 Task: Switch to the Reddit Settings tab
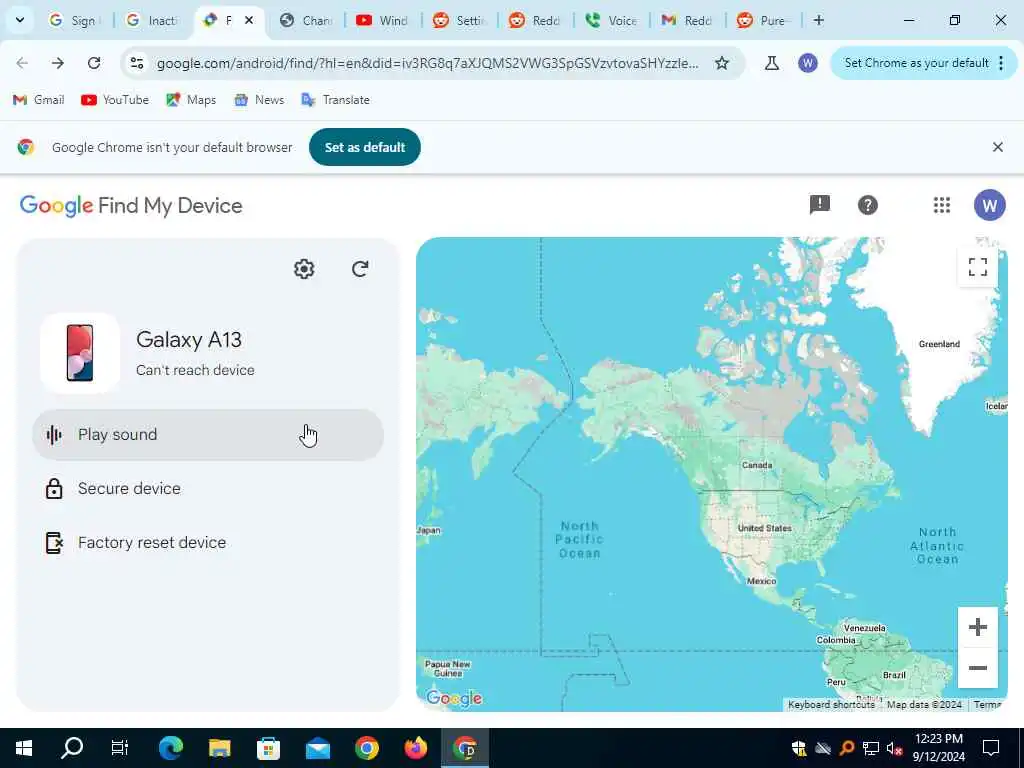(x=459, y=20)
